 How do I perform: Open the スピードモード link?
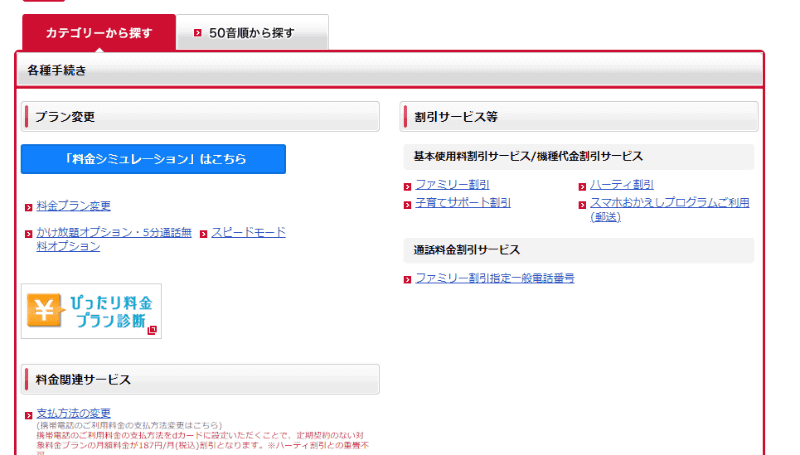pos(248,232)
